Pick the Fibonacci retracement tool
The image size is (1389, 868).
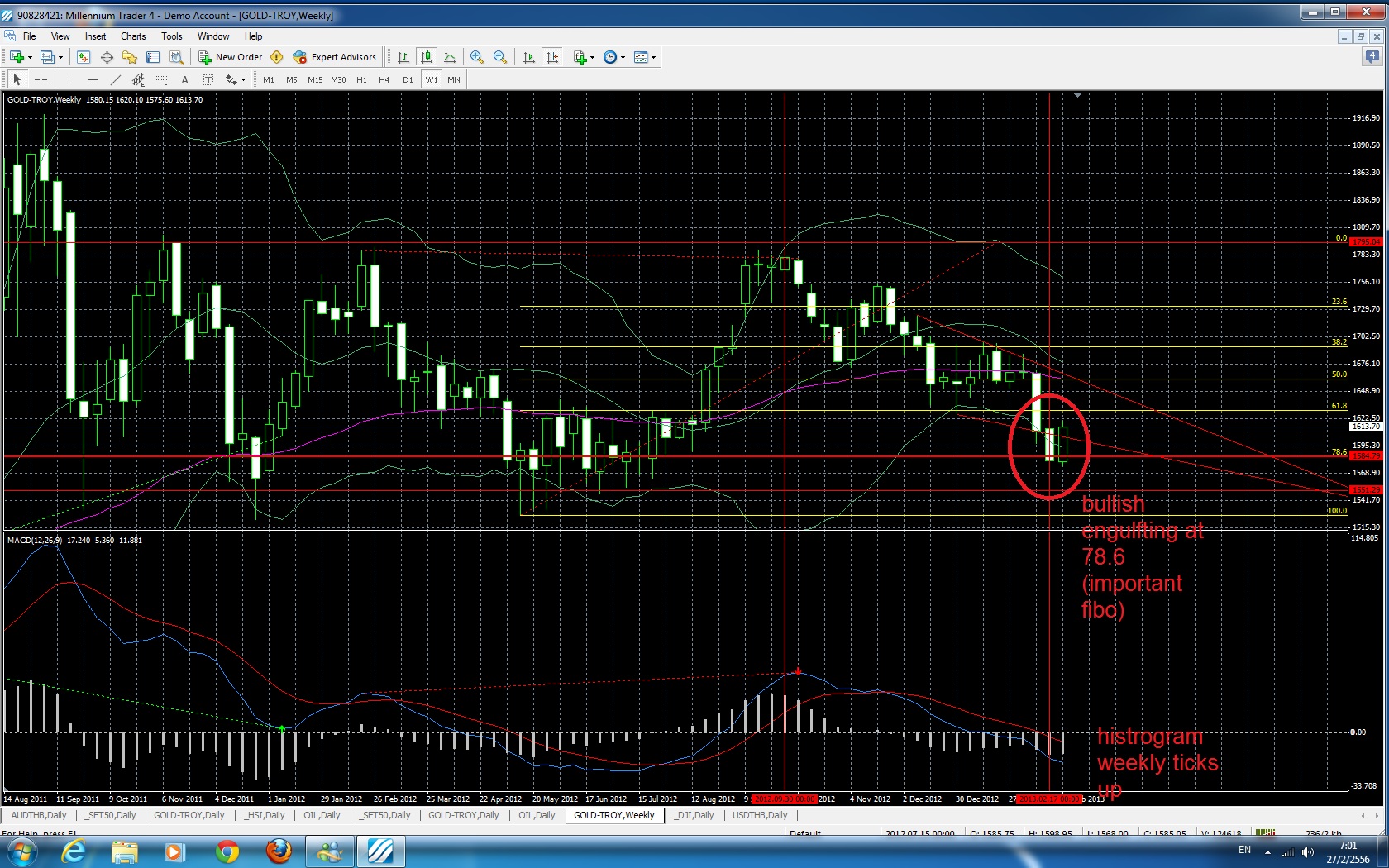point(161,79)
